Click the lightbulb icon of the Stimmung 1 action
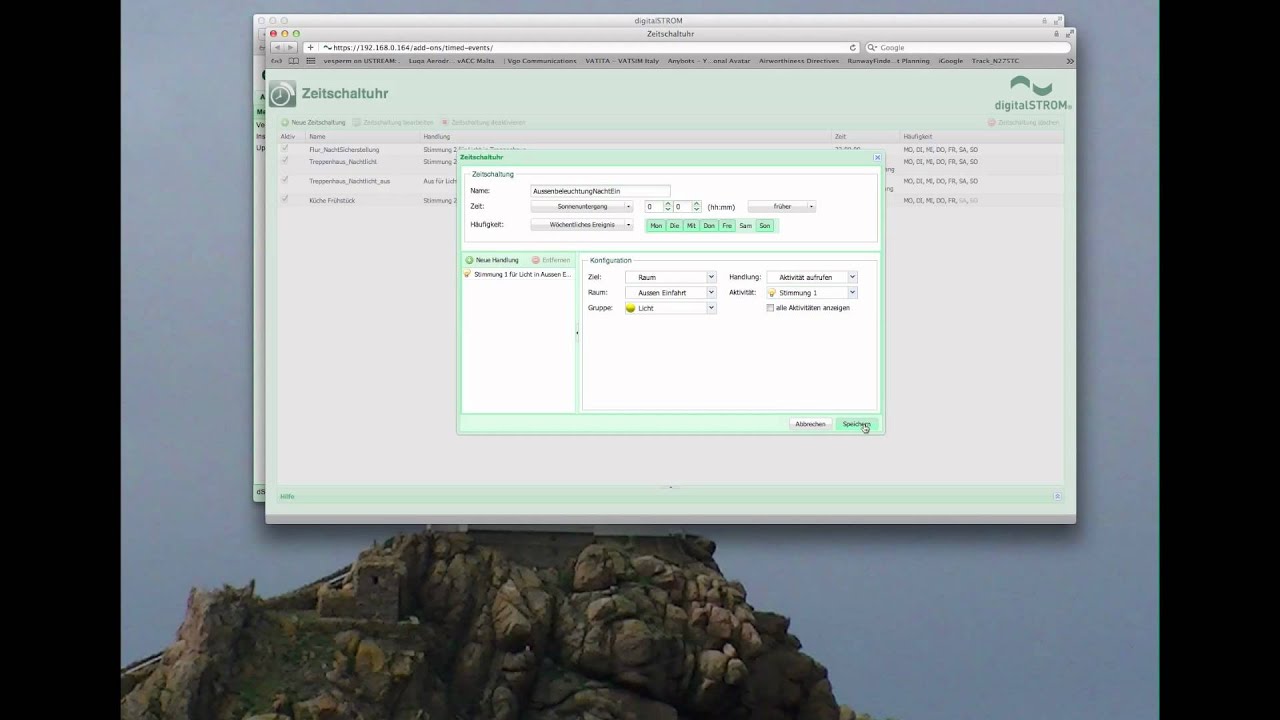1280x720 pixels. point(467,274)
